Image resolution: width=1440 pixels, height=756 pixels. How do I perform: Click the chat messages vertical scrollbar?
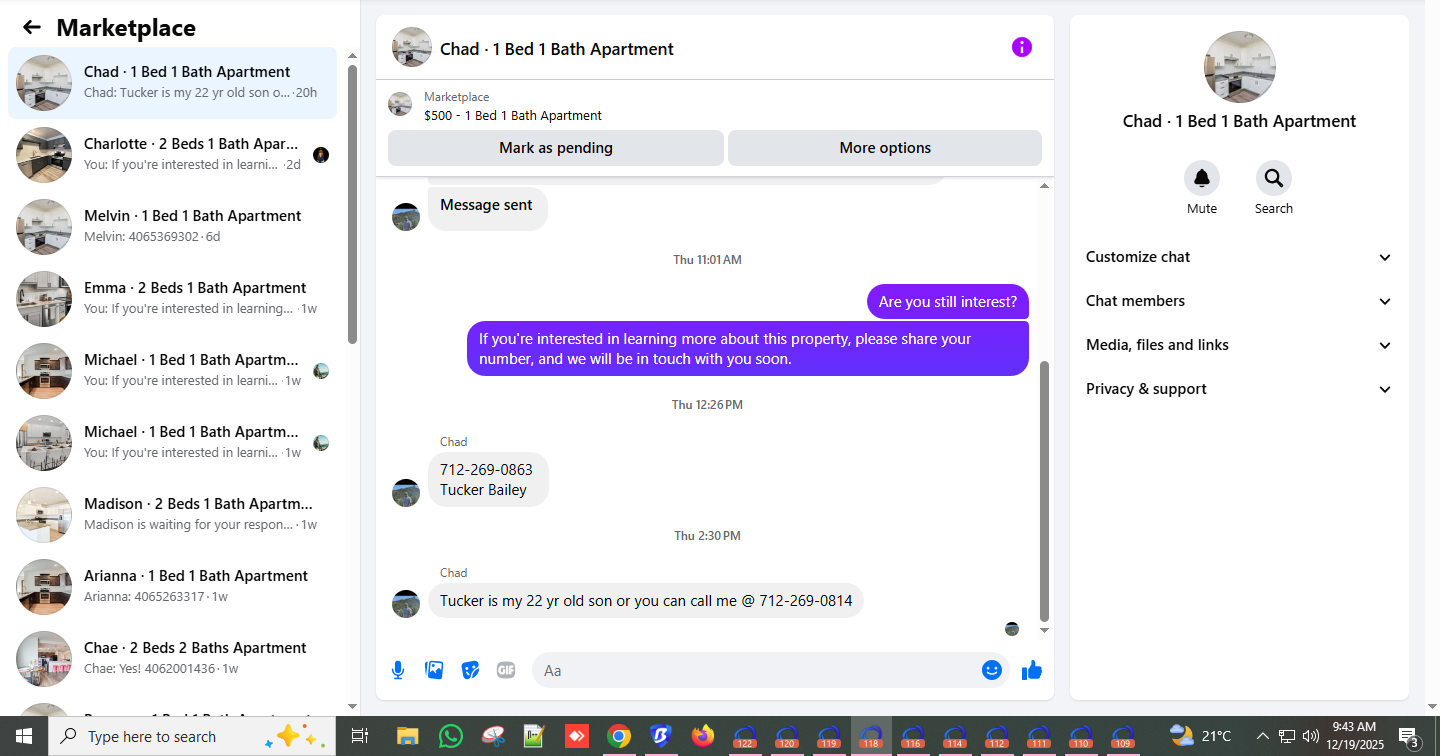click(1045, 490)
